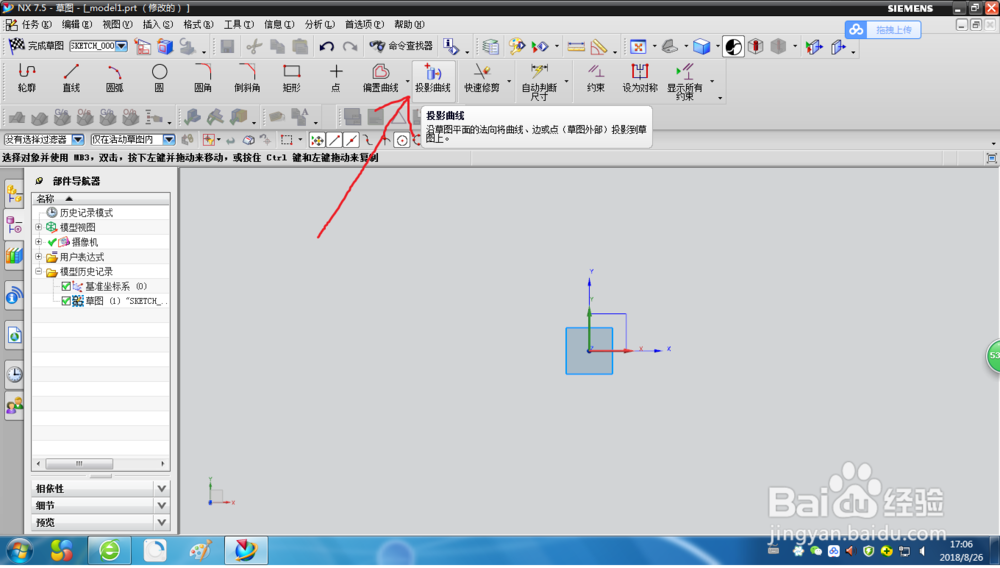Select the 圆角 fillet tool

(203, 78)
